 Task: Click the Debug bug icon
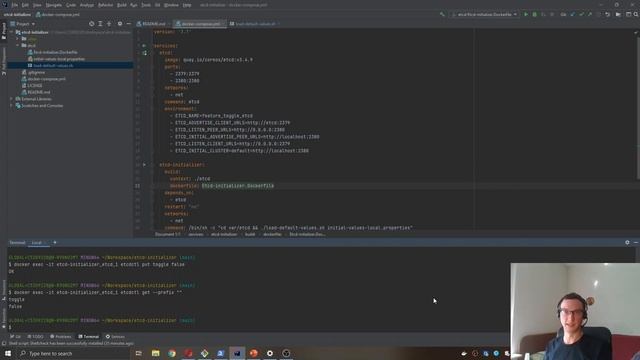tap(534, 14)
